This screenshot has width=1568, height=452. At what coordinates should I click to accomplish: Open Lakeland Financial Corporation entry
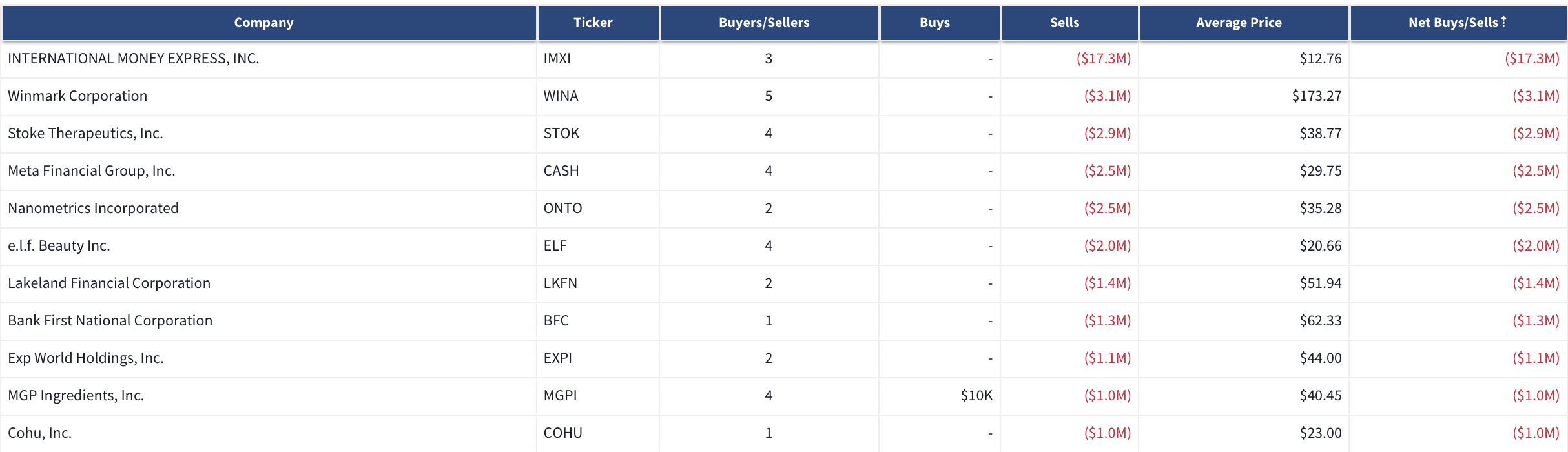[109, 283]
